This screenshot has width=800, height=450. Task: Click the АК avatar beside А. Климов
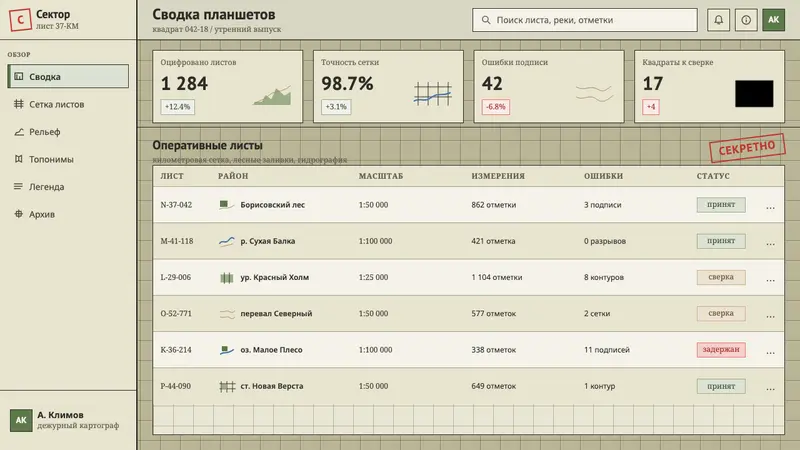click(21, 420)
